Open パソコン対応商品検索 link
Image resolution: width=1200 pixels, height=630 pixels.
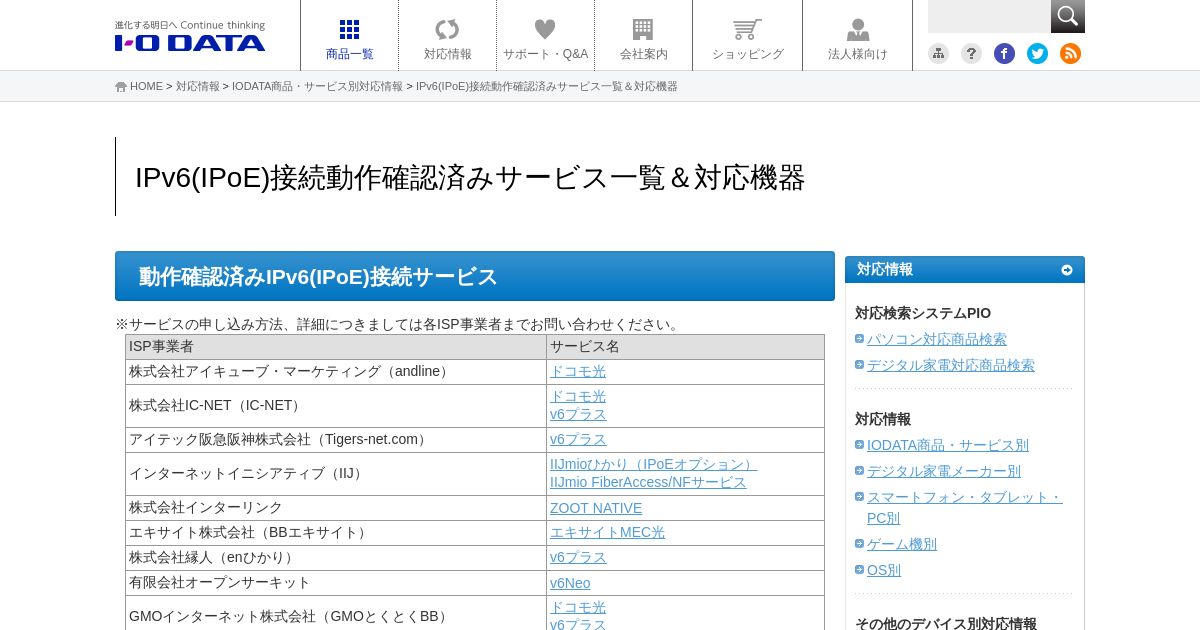[937, 340]
